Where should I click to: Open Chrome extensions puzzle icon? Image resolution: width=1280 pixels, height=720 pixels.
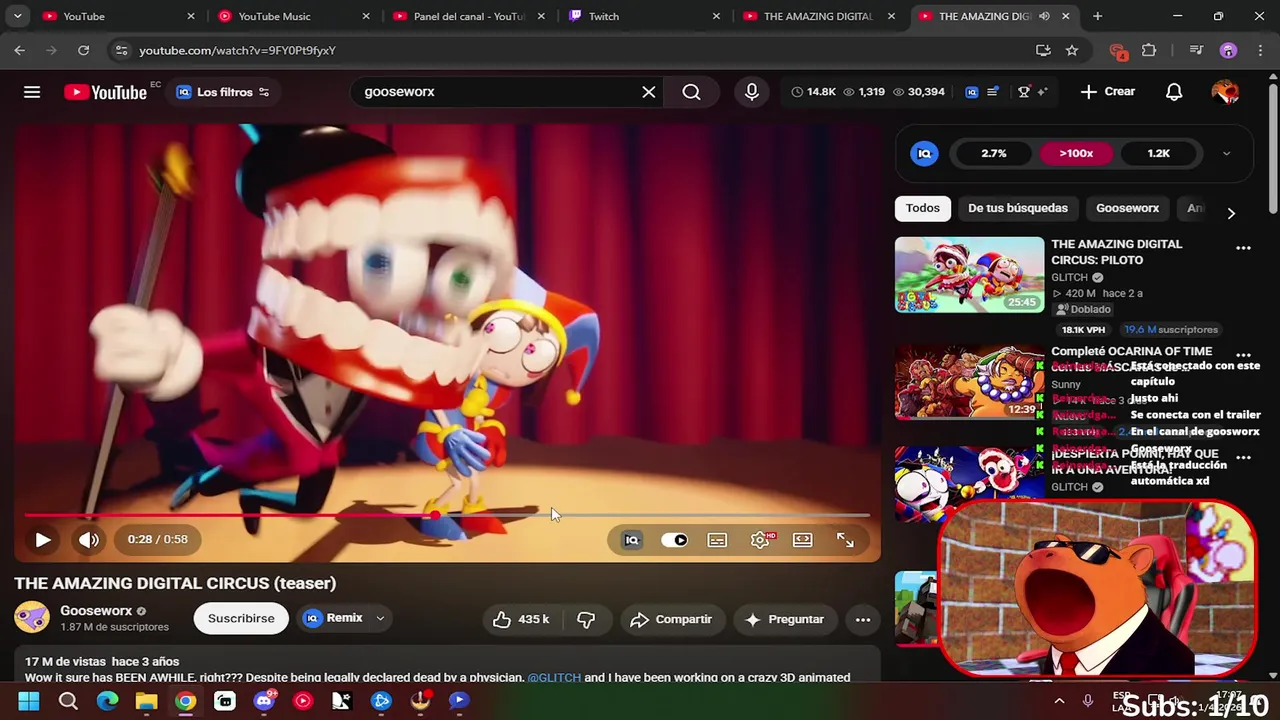pos(1149,50)
